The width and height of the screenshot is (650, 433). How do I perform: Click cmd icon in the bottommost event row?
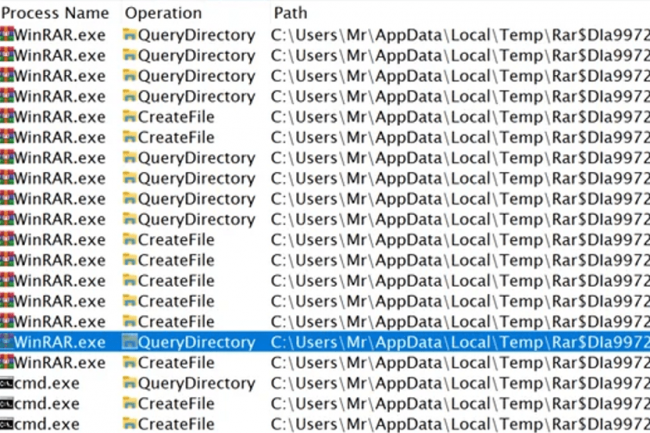click(x=7, y=424)
